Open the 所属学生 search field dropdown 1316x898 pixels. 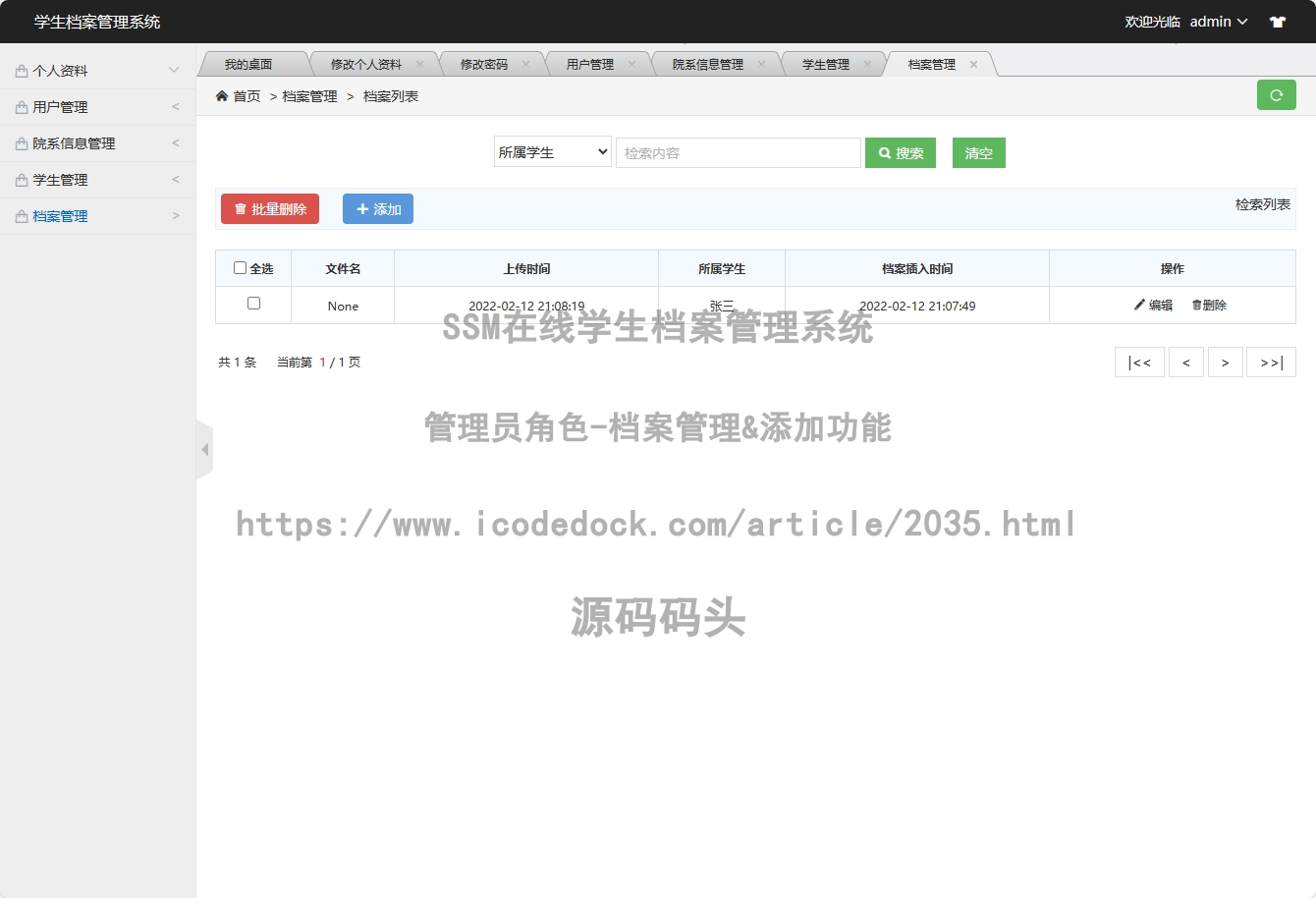553,151
